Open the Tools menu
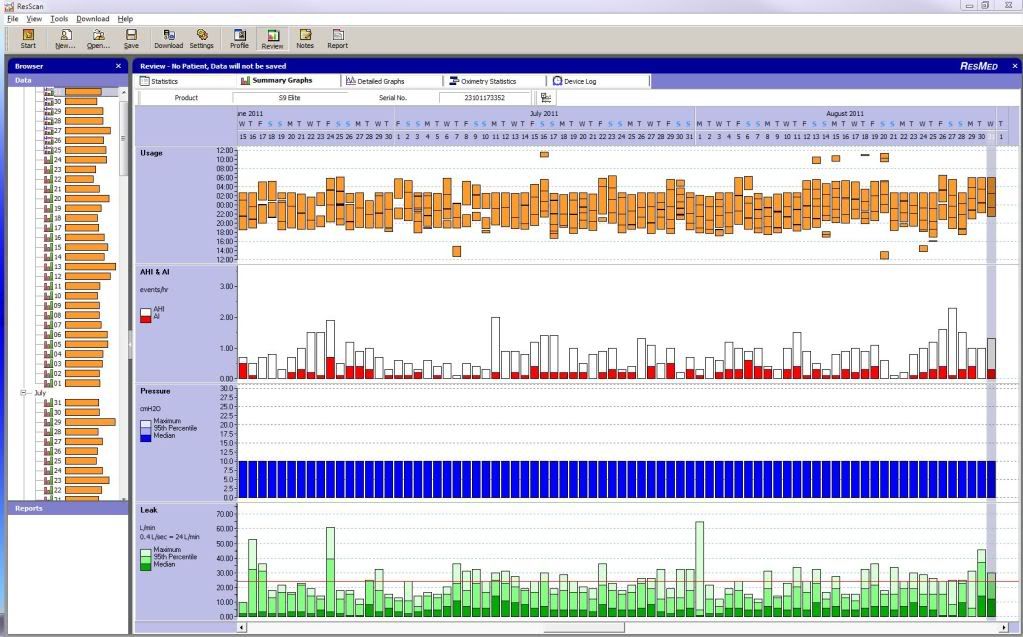Viewport: 1023px width, 637px height. [59, 19]
